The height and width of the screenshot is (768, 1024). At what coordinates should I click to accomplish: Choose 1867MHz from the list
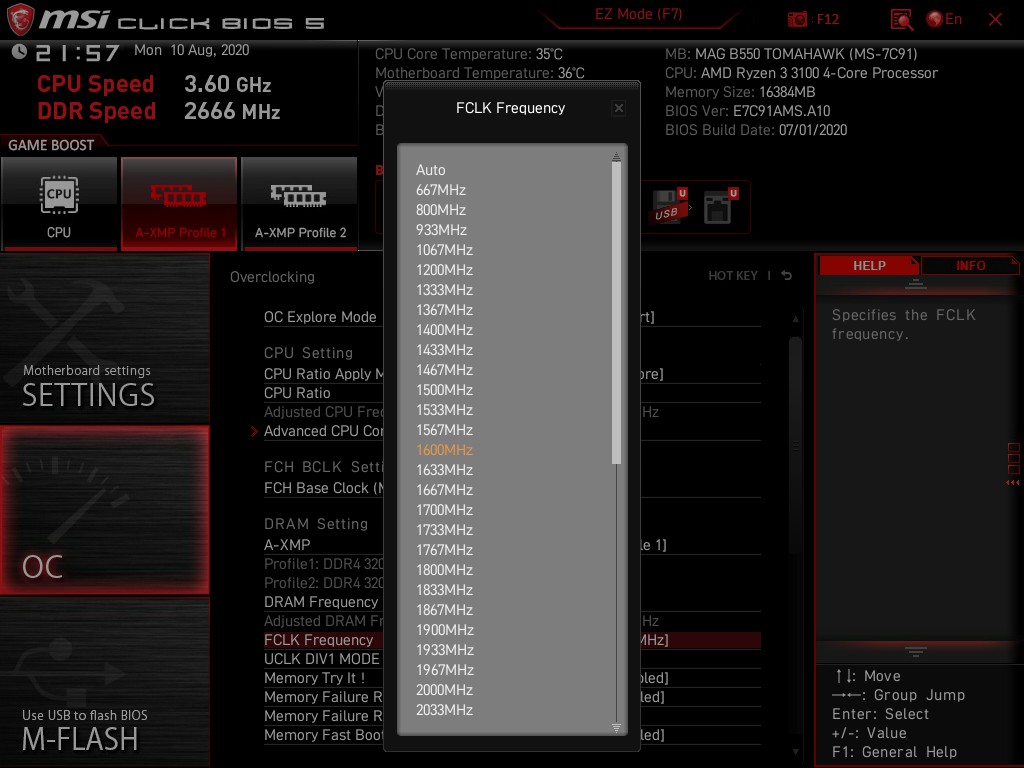[444, 610]
